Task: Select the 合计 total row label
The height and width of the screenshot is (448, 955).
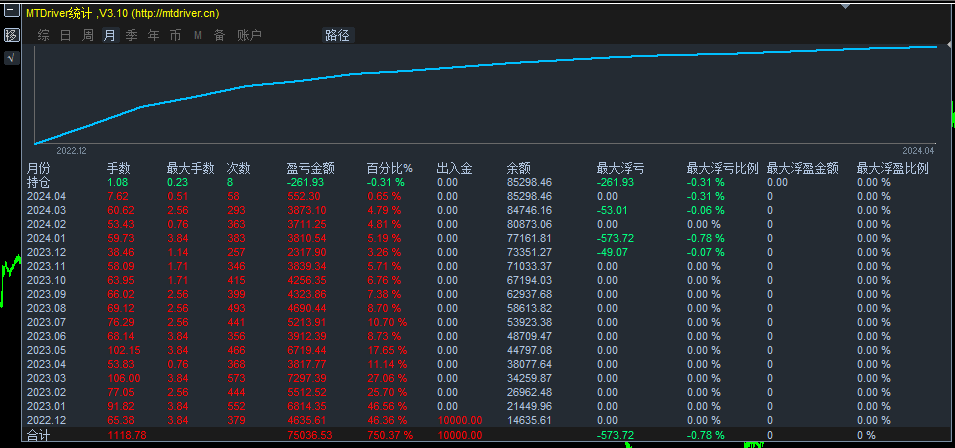Action: pos(38,435)
